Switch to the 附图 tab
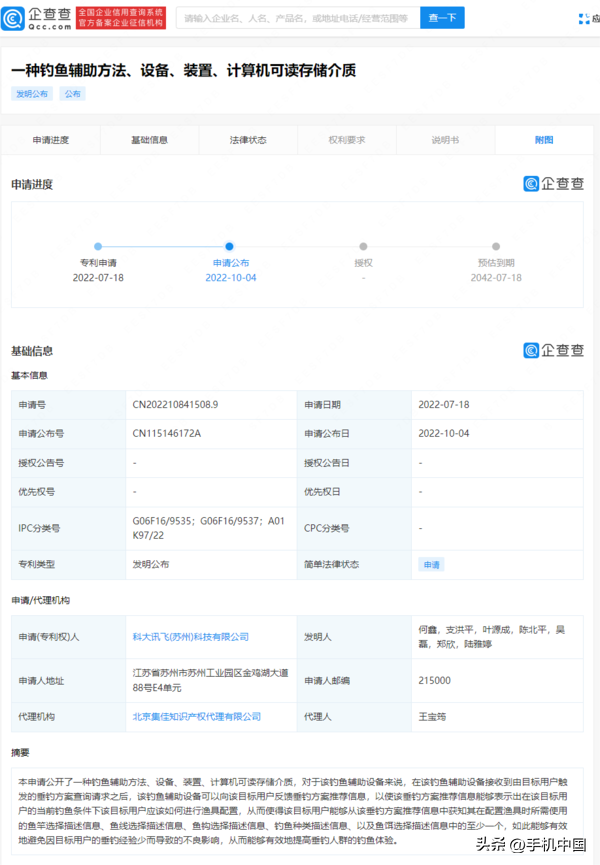600x865 pixels. pyautogui.click(x=544, y=140)
